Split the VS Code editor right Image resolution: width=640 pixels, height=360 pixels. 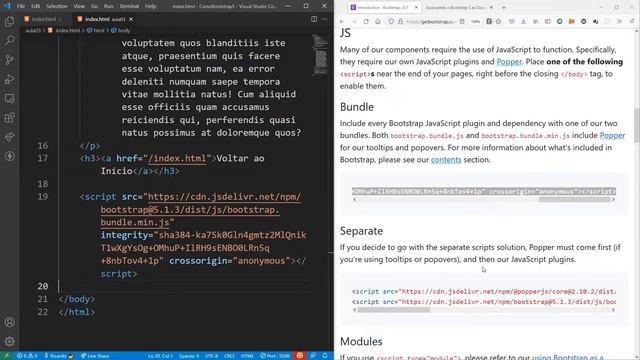pos(314,19)
